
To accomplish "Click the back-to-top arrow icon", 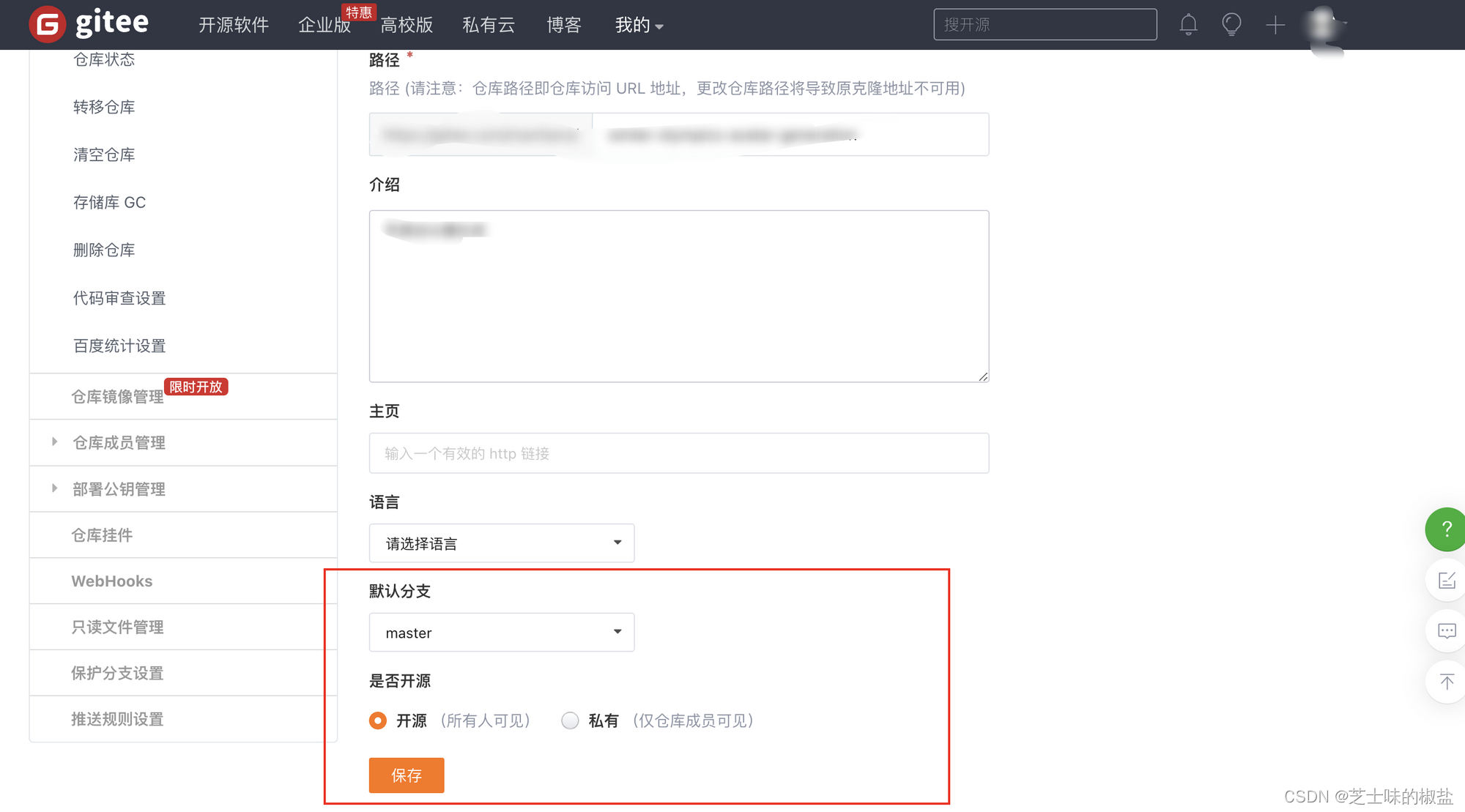I will pyautogui.click(x=1447, y=682).
